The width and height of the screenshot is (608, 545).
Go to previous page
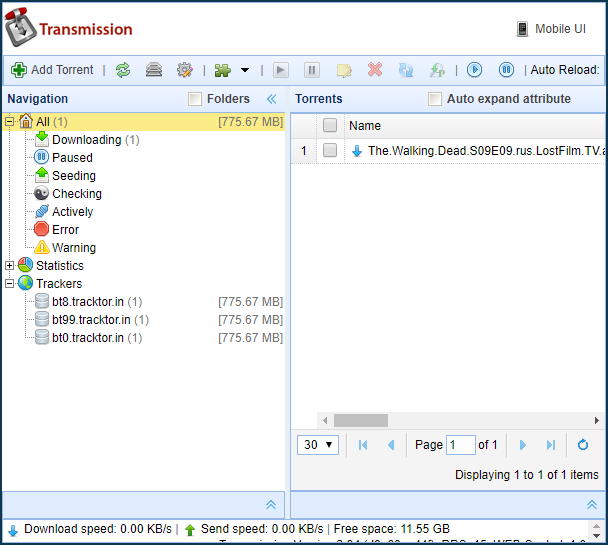point(391,445)
